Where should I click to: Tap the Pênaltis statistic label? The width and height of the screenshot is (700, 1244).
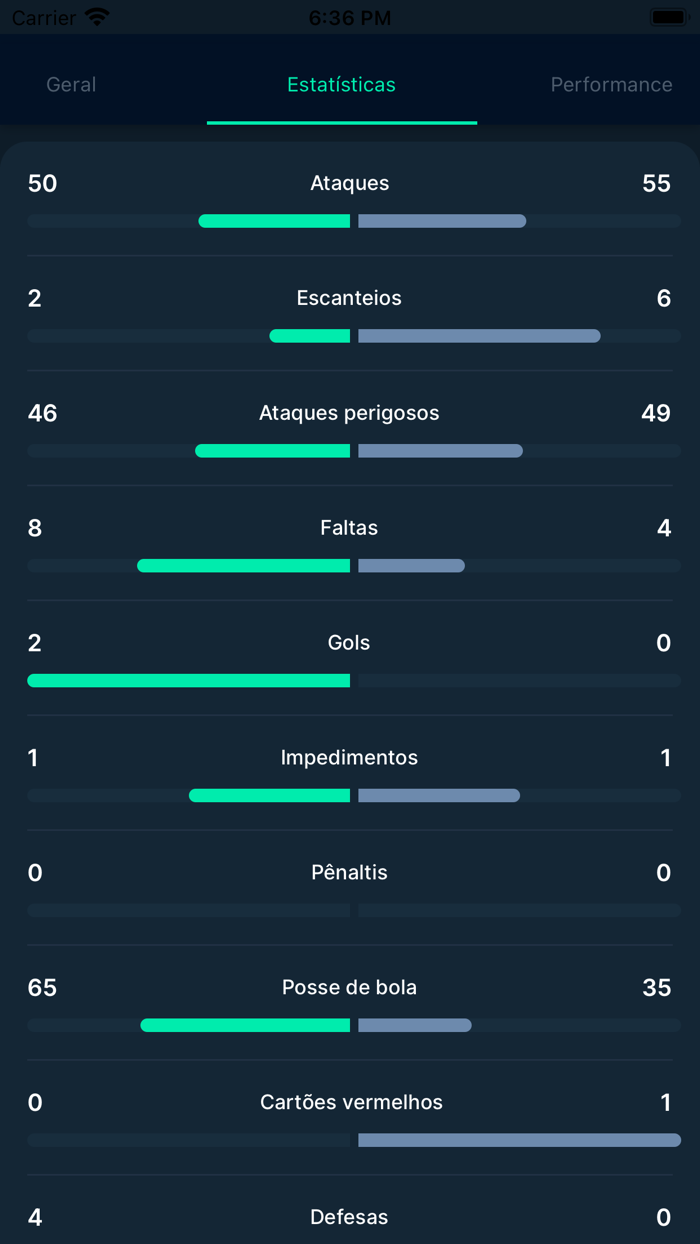(x=349, y=872)
